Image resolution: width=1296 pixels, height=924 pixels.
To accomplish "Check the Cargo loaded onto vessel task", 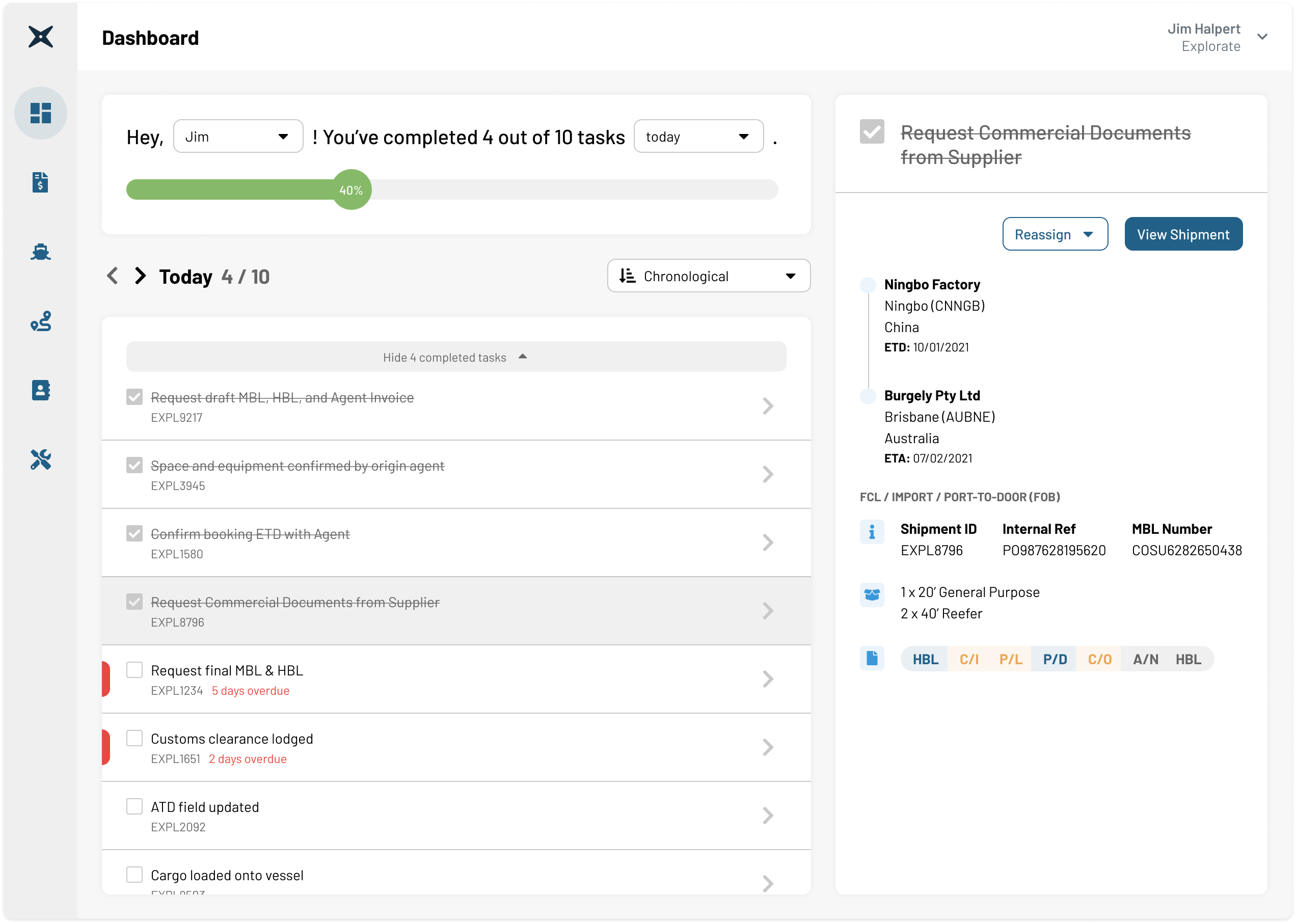I will point(134,875).
